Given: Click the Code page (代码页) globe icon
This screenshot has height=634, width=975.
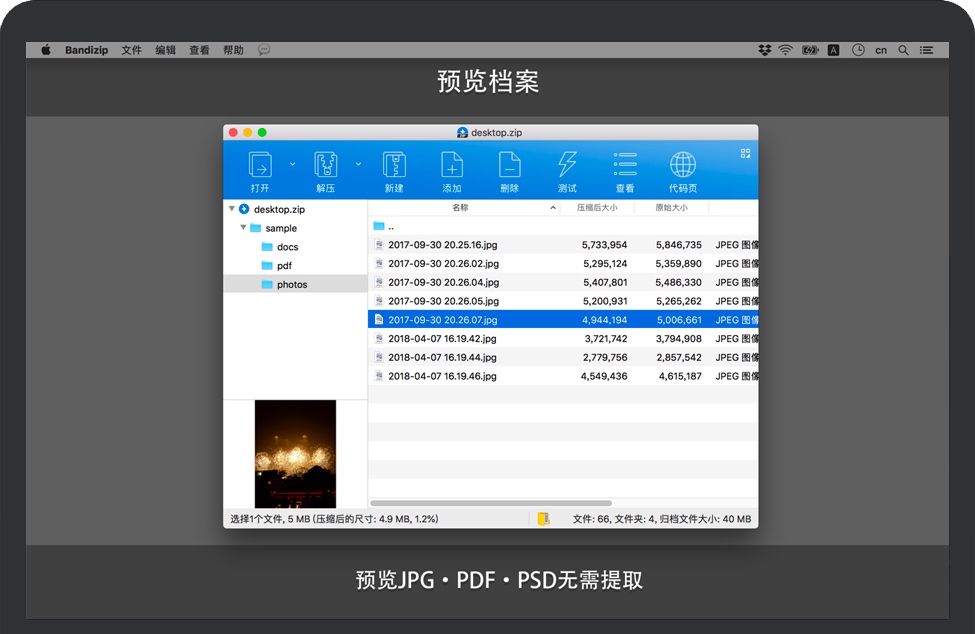Looking at the screenshot, I should tap(683, 165).
